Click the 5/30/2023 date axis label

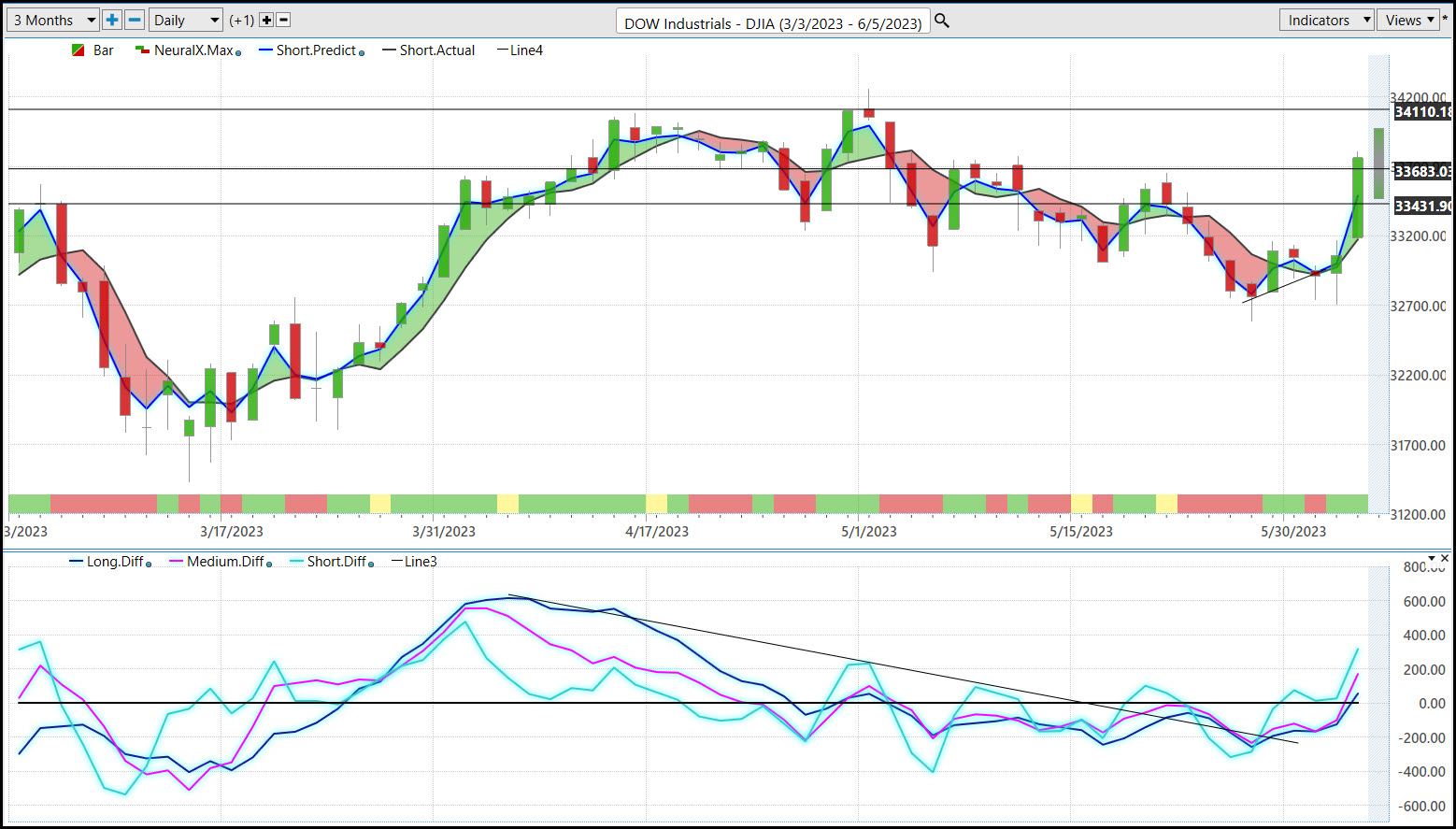[1293, 532]
